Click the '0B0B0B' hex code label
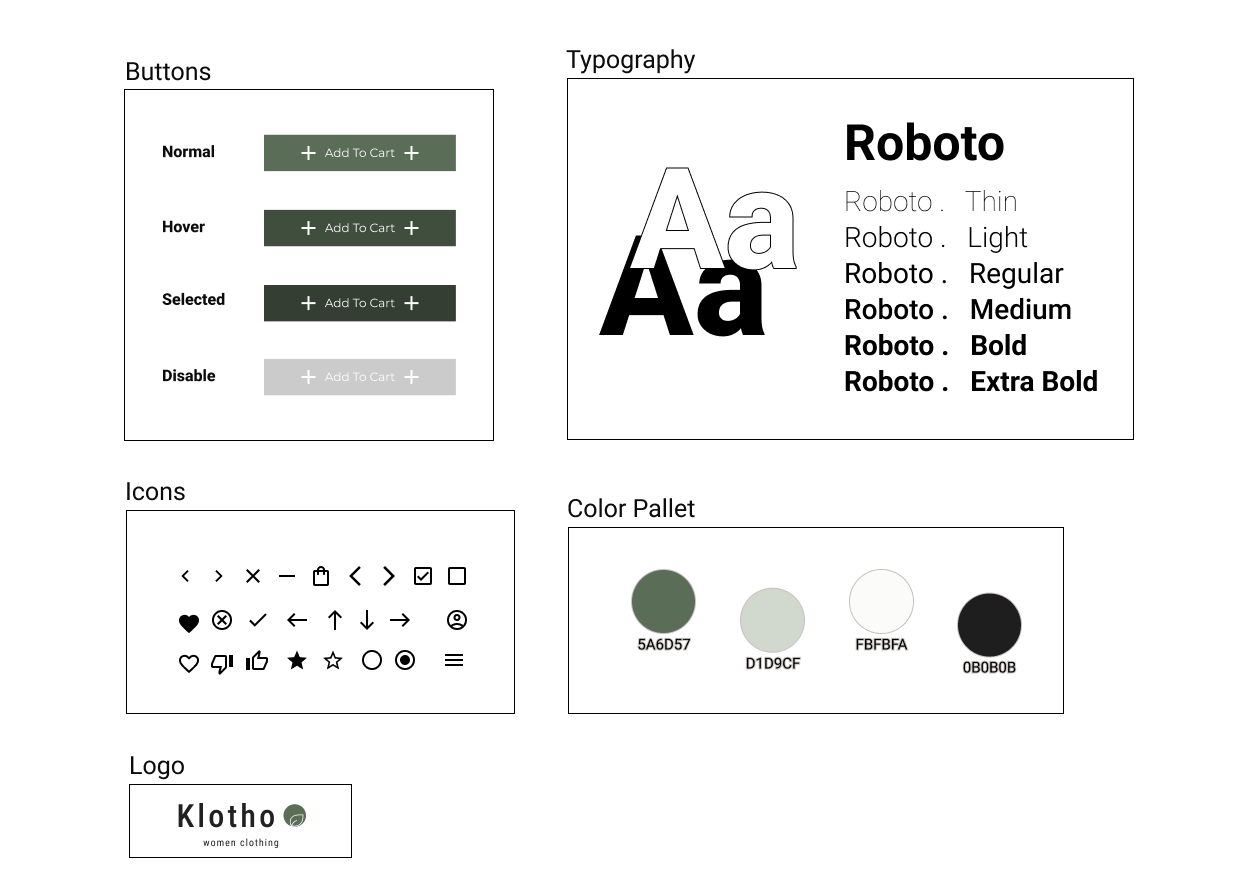Screen dimensions: 1259x896 989,668
